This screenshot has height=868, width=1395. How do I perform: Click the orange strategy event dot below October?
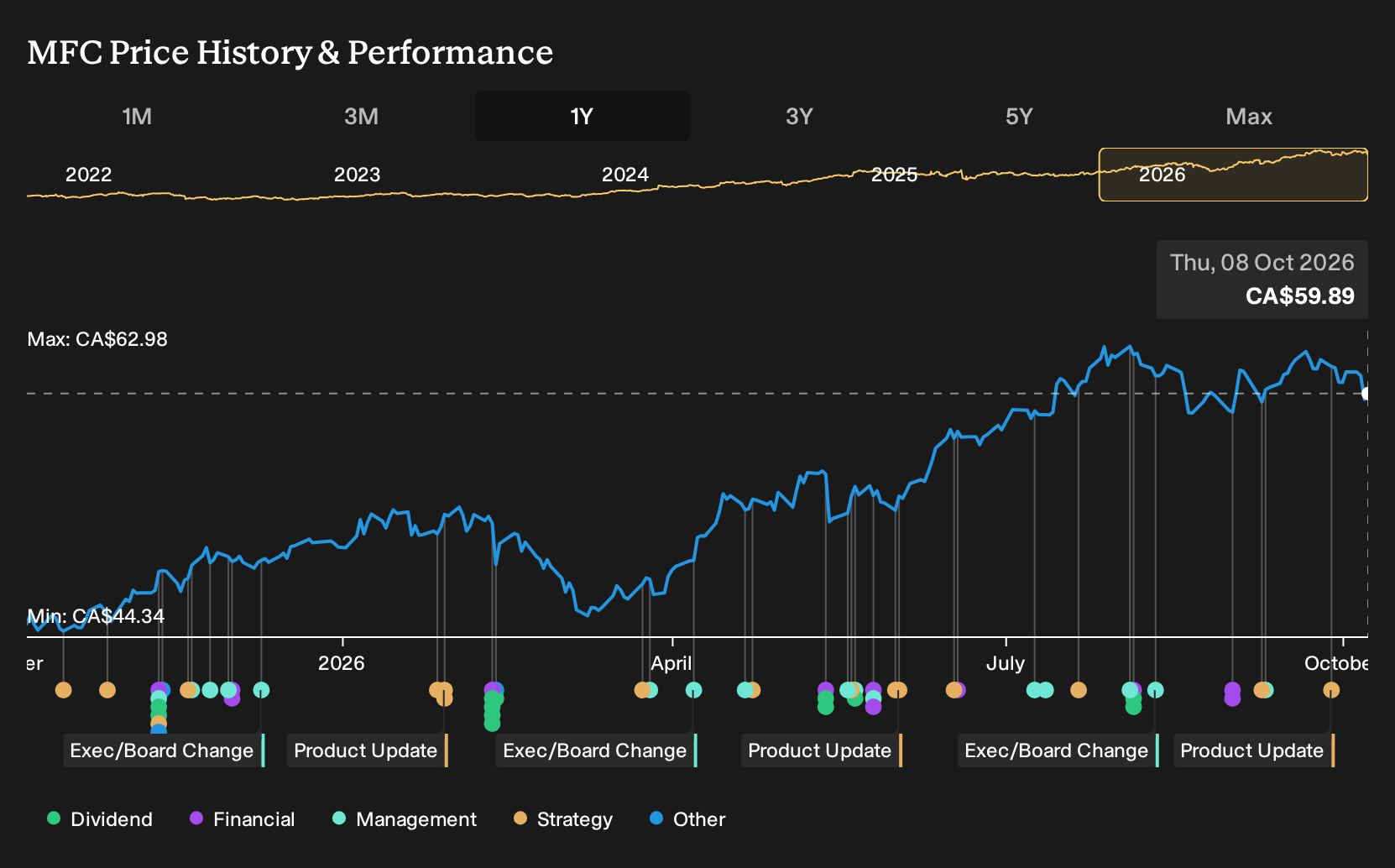[x=1331, y=690]
